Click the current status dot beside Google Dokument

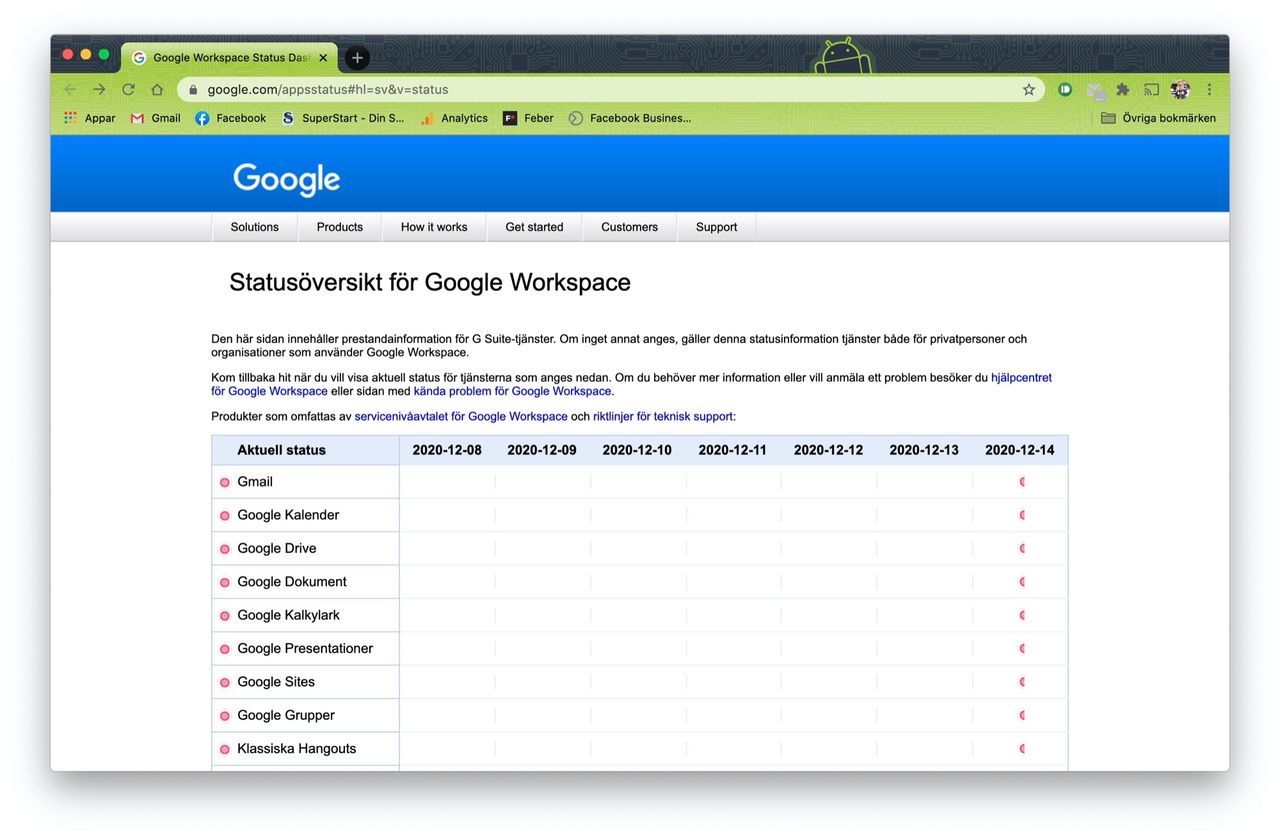click(225, 583)
